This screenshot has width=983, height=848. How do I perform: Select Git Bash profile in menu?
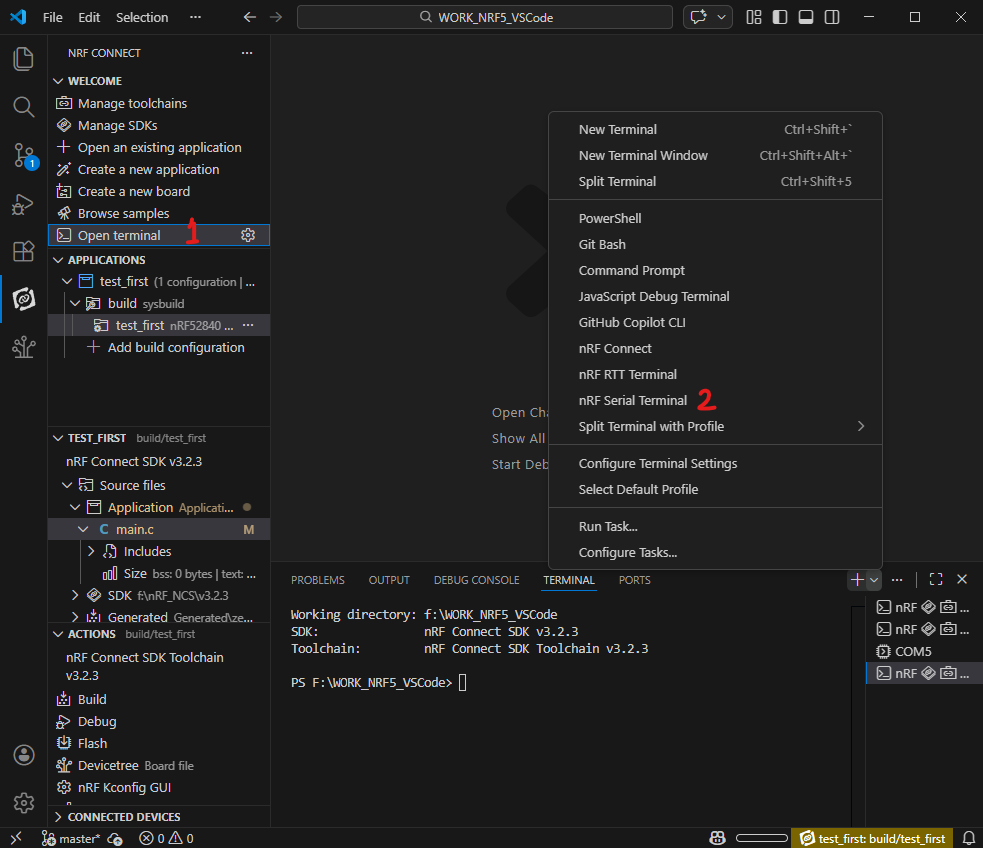click(x=715, y=244)
